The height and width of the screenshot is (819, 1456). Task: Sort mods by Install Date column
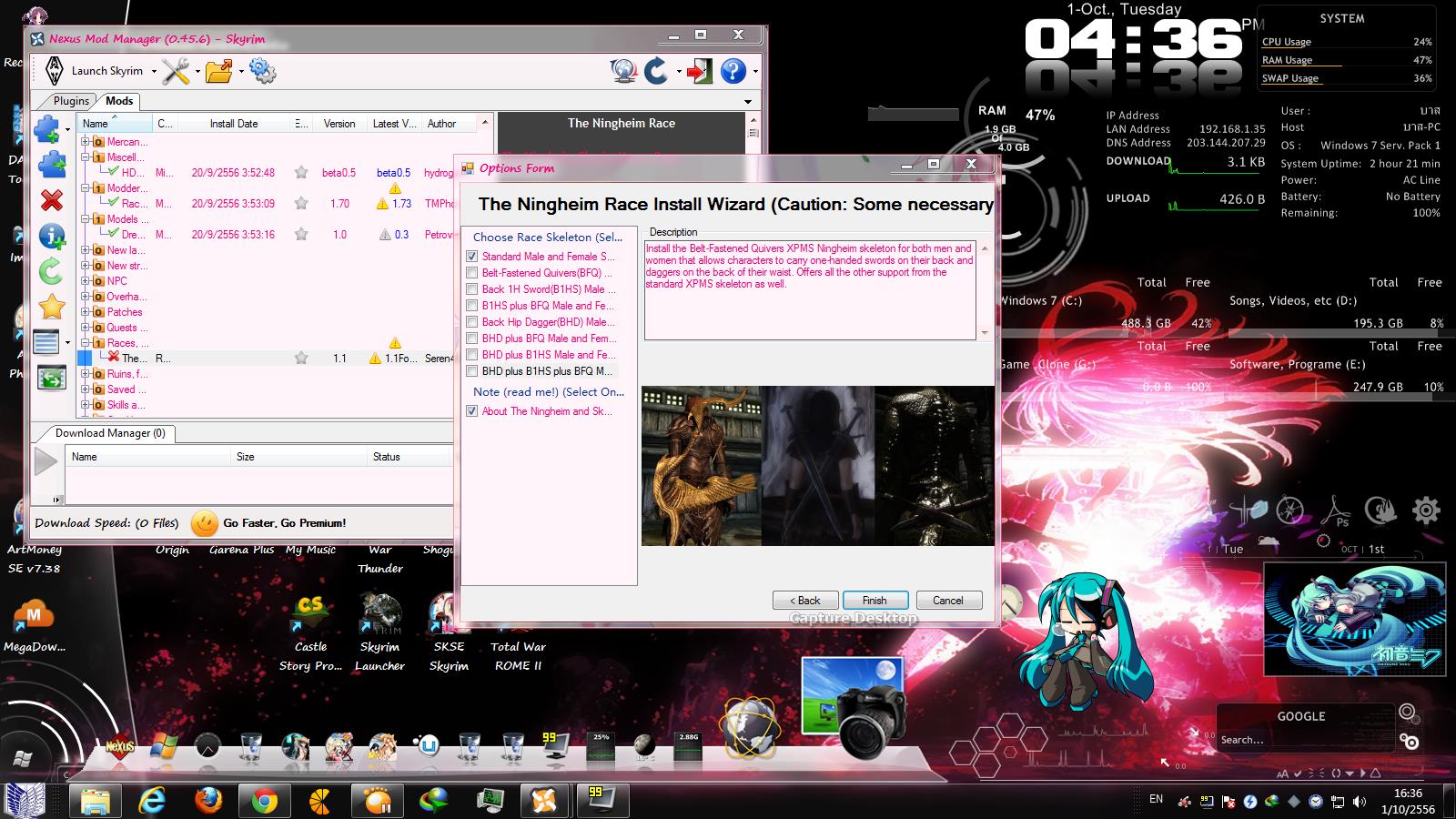(234, 124)
